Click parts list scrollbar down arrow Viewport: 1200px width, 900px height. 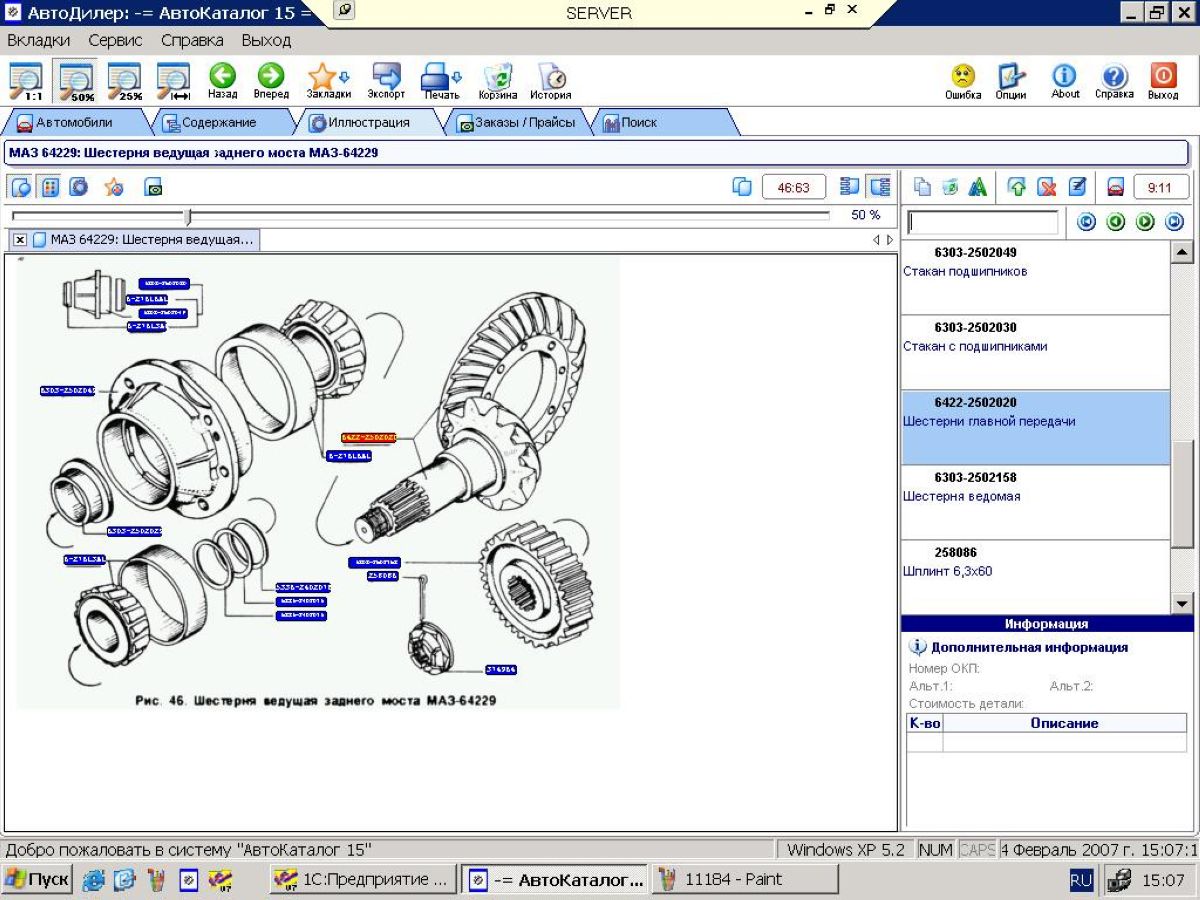pos(1182,603)
